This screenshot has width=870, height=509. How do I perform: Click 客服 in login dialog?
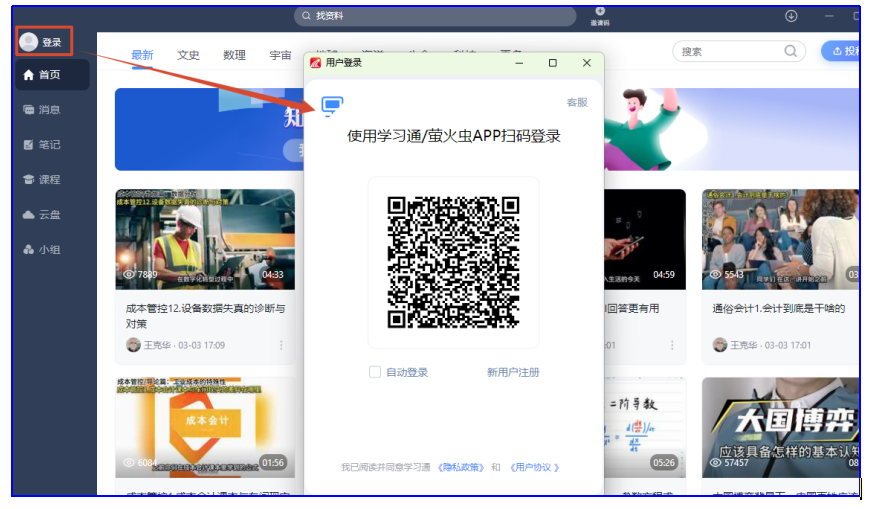pos(577,103)
